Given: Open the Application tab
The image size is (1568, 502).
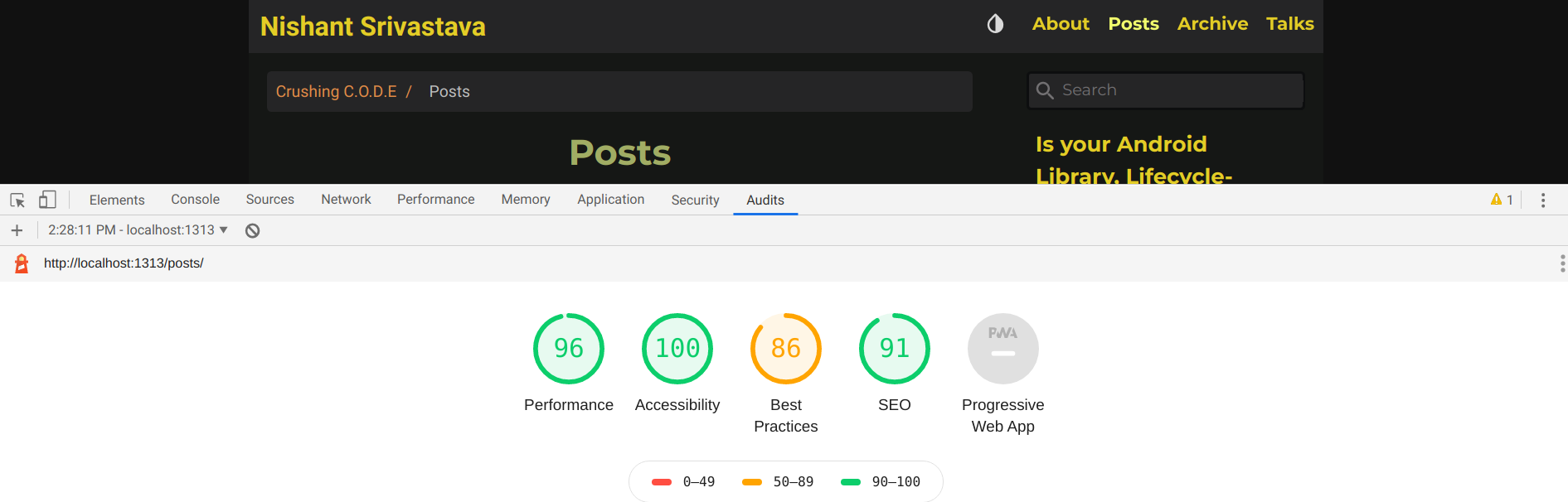Looking at the screenshot, I should tap(610, 200).
